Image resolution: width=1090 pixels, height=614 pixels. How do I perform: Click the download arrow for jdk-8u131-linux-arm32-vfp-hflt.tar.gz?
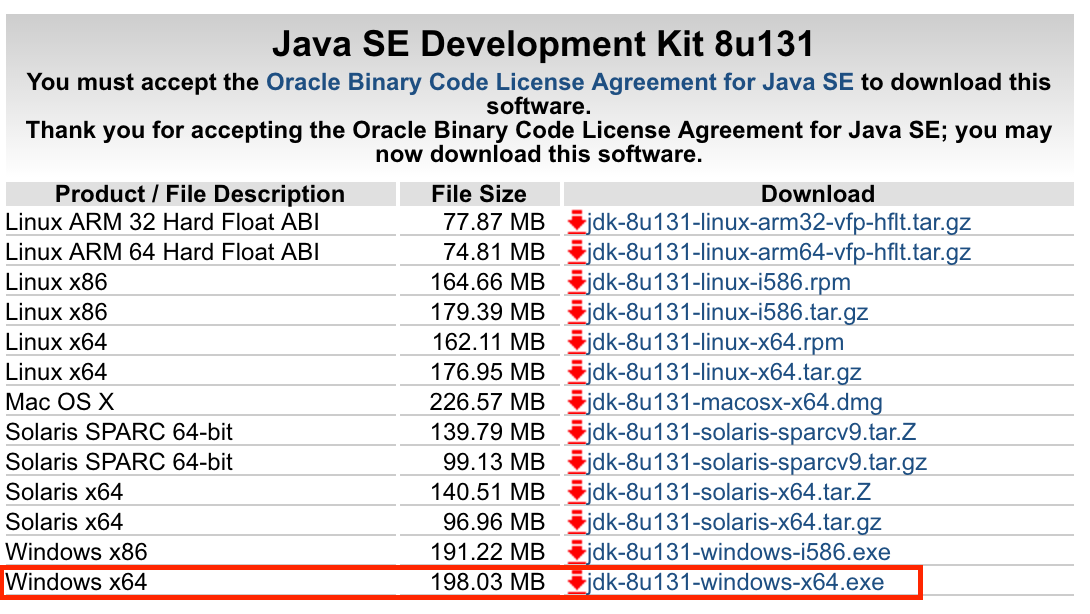click(578, 222)
